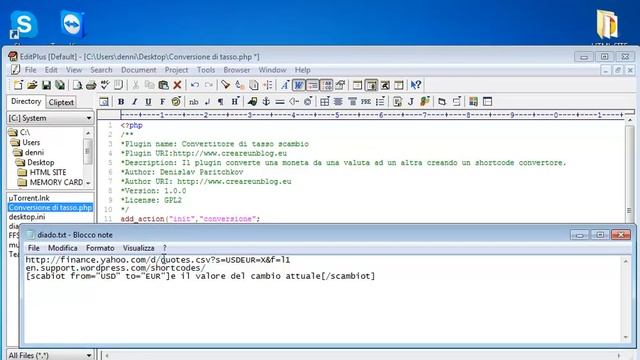Click the directory tree scrollbar down arrow
Screen dimensions: 640x360
[x=88, y=183]
